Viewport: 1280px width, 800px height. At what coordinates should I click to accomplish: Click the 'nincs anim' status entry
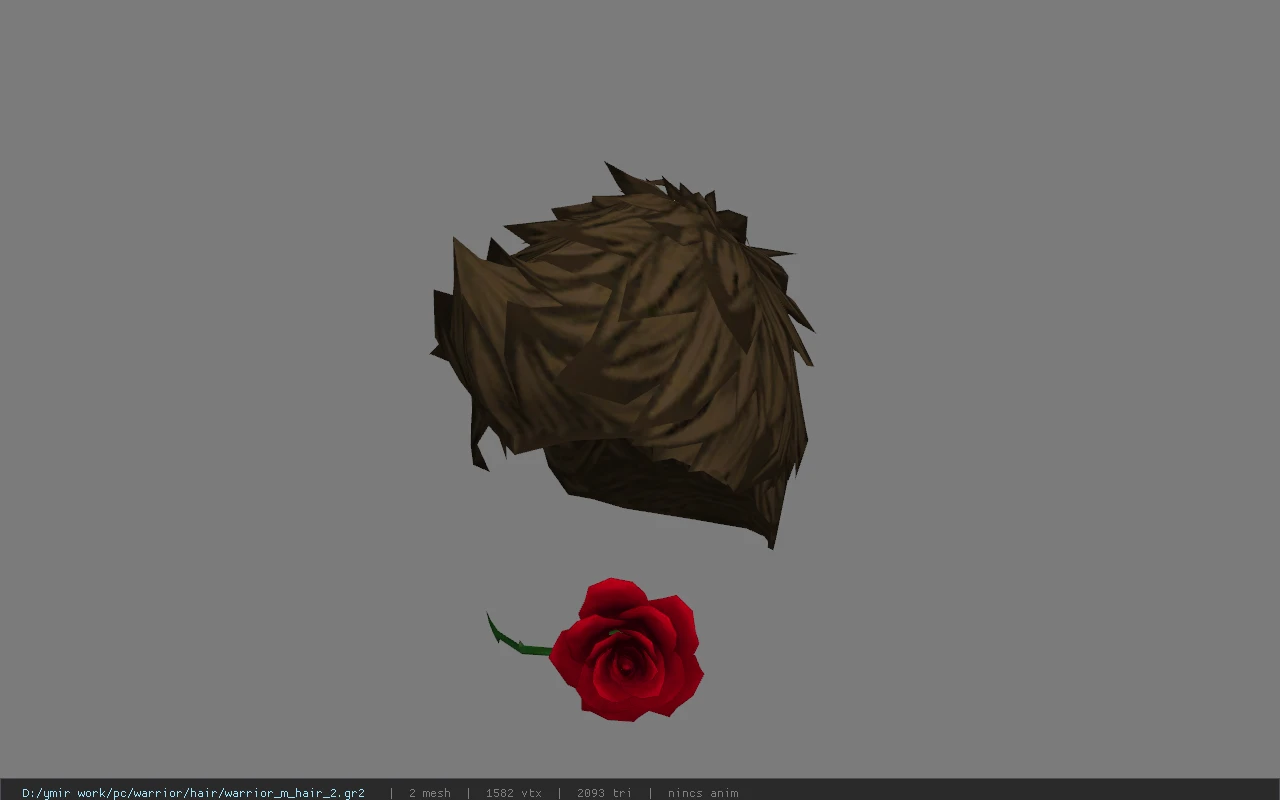point(703,793)
